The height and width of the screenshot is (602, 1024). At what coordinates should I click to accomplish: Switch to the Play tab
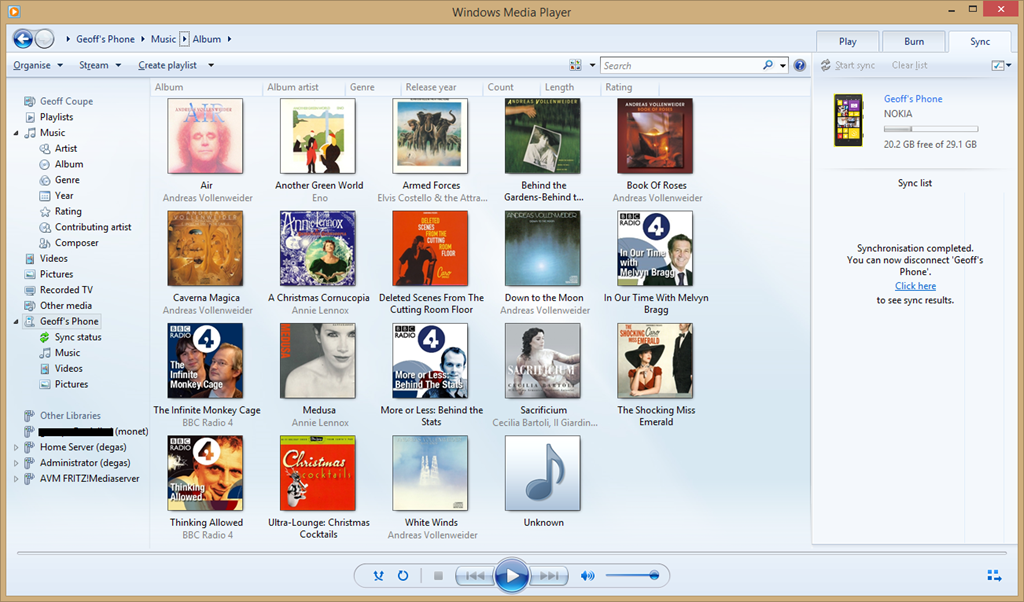point(847,41)
